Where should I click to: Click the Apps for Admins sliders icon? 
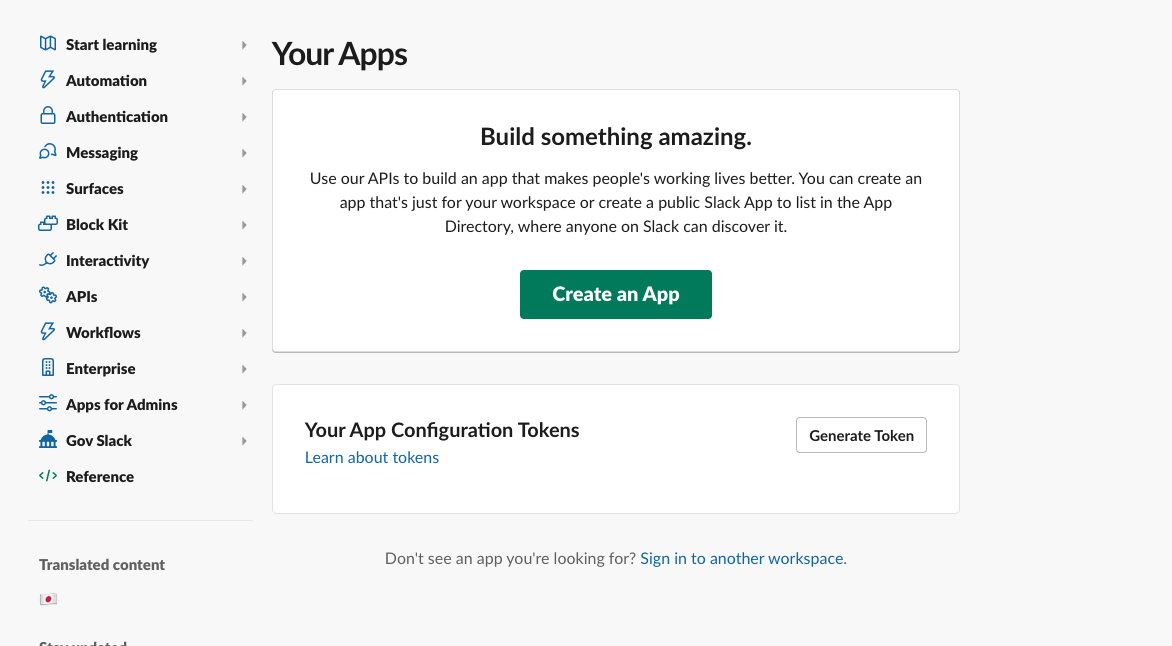[x=48, y=404]
